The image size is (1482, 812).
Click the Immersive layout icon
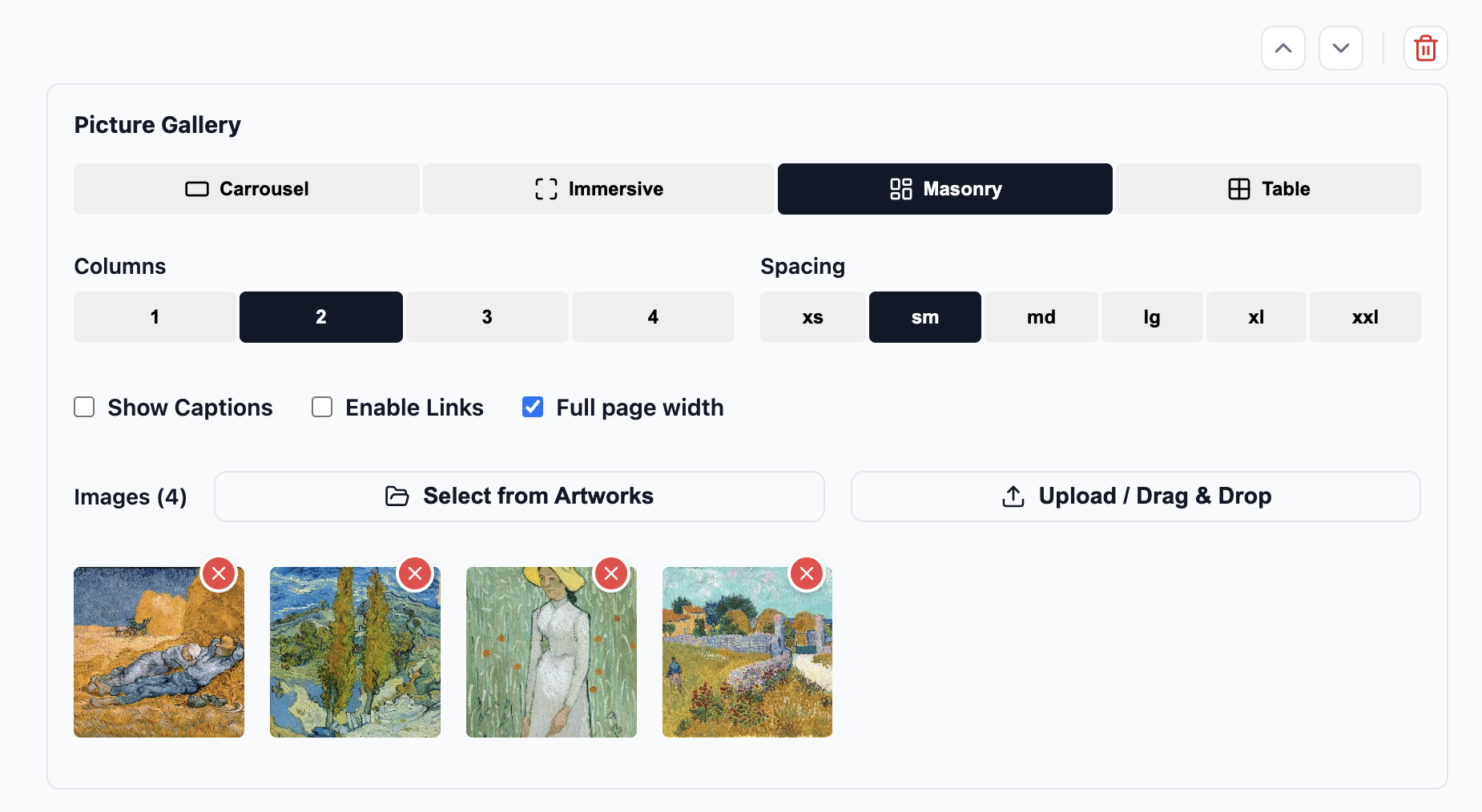(x=546, y=189)
